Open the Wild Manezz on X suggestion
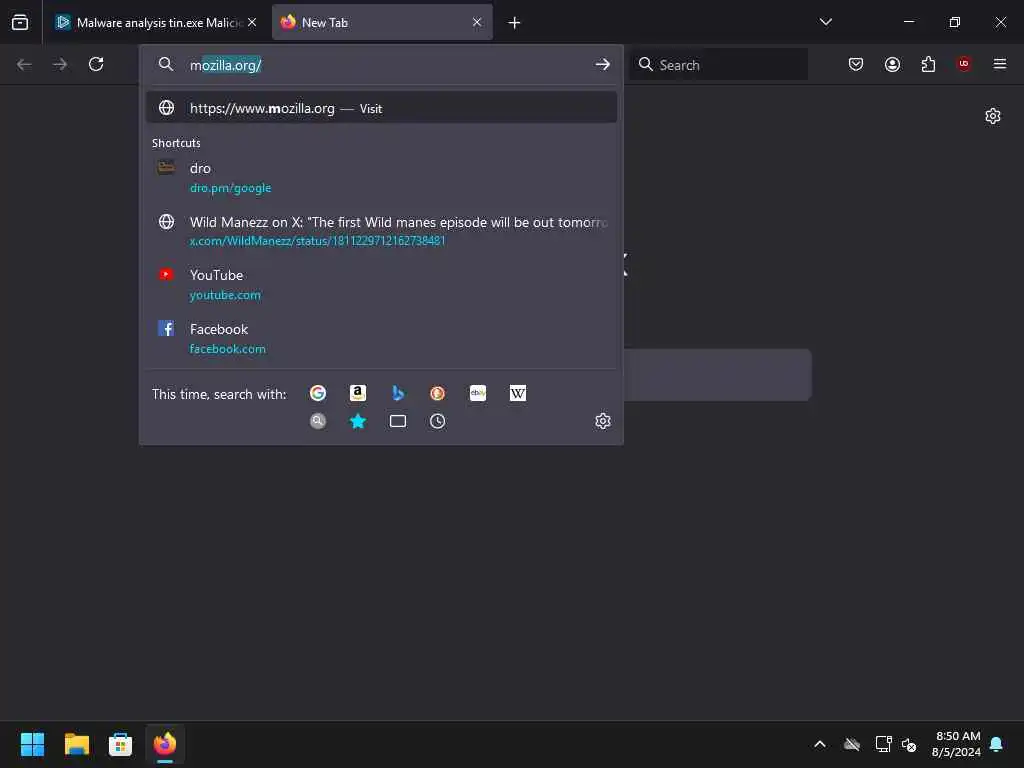The image size is (1024, 768). click(381, 231)
